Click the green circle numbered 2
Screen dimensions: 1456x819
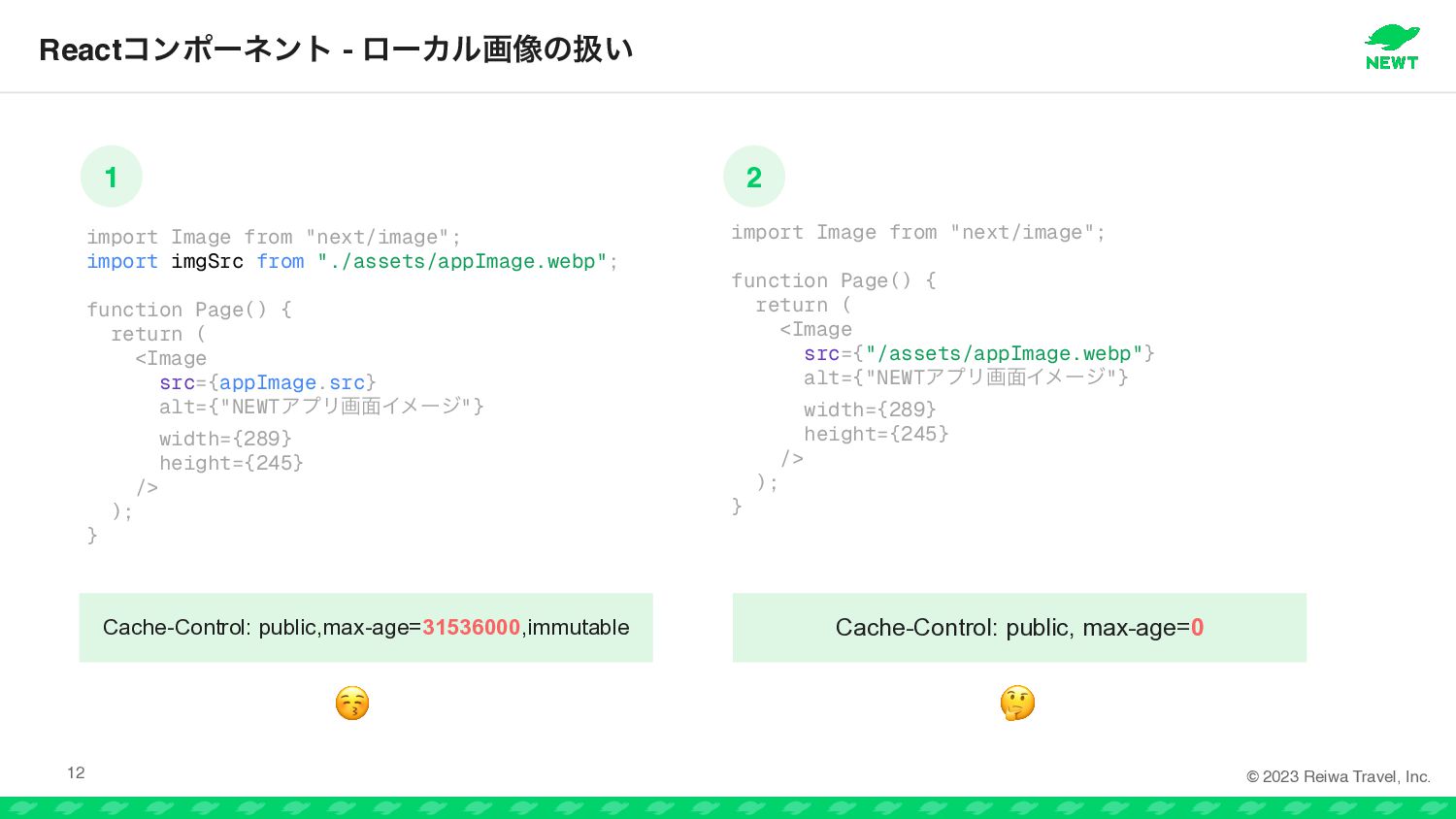pyautogui.click(x=754, y=177)
